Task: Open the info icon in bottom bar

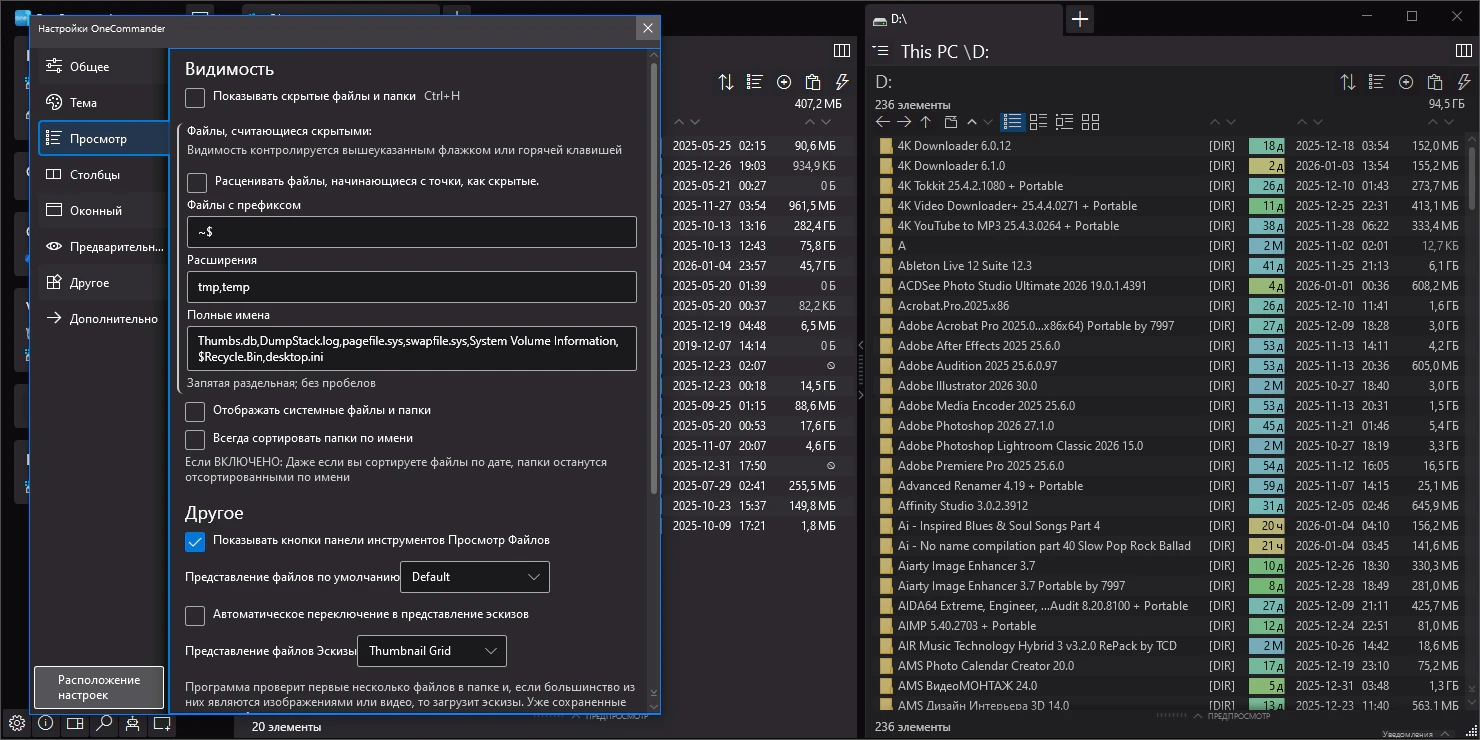Action: point(46,724)
